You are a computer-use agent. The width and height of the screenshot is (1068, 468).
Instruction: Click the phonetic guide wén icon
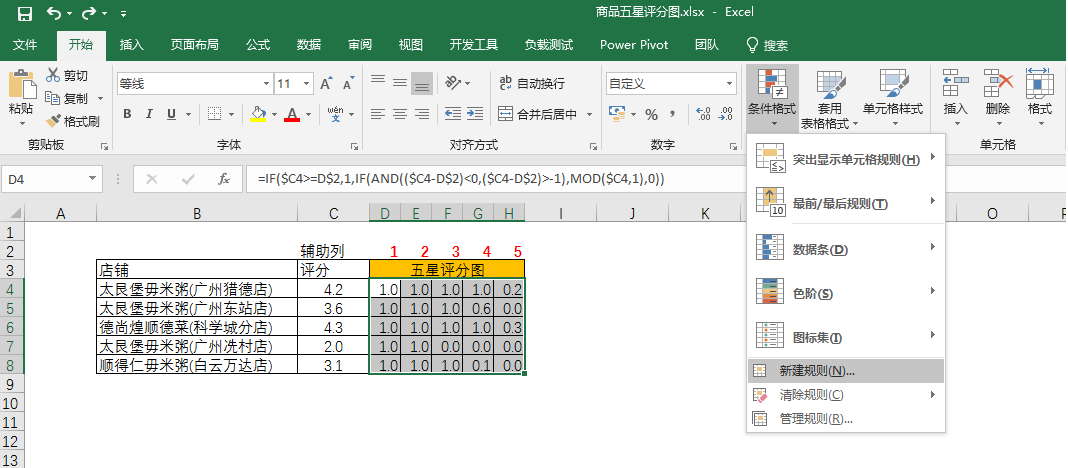[335, 114]
